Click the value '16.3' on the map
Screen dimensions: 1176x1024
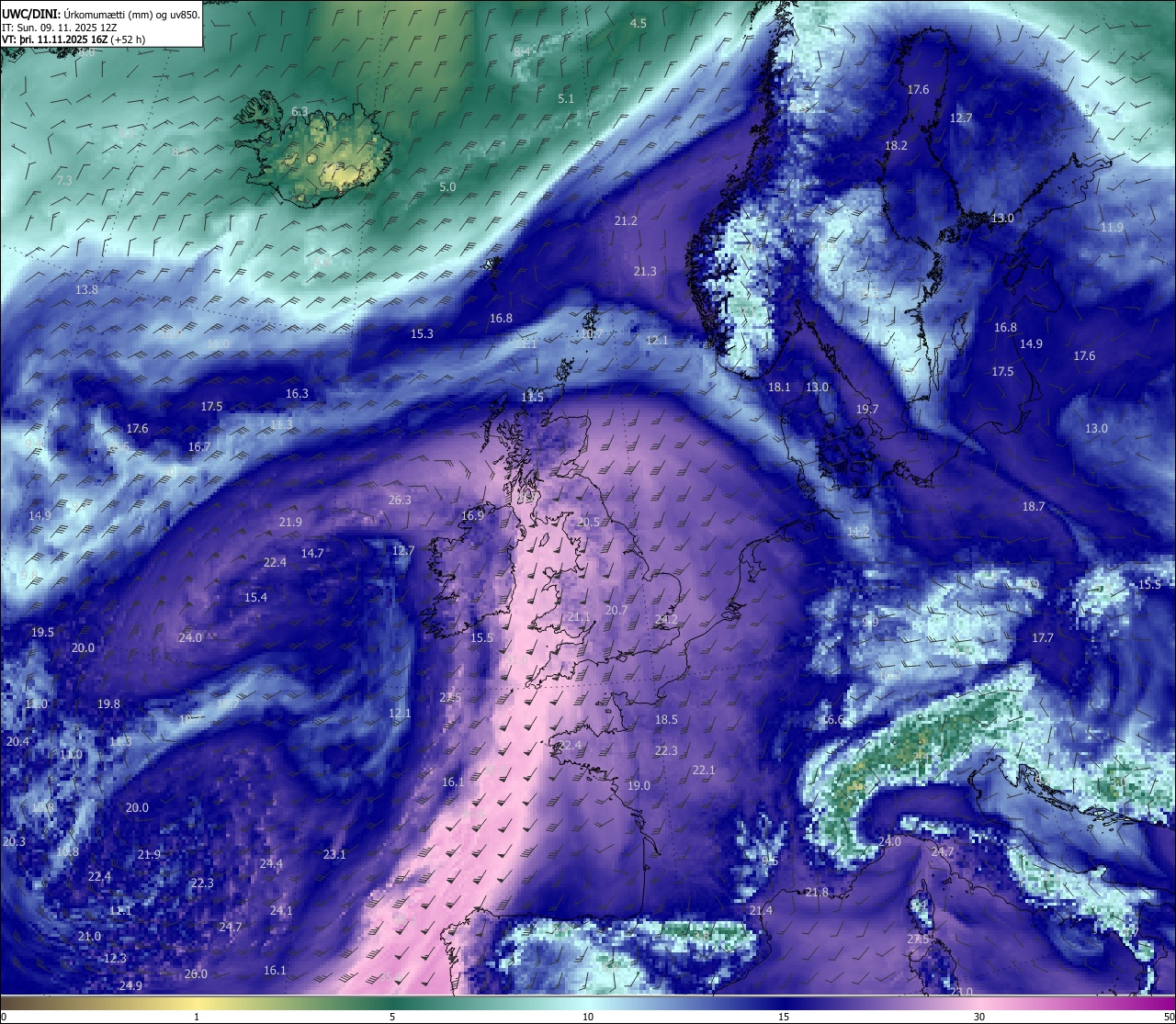(x=297, y=393)
